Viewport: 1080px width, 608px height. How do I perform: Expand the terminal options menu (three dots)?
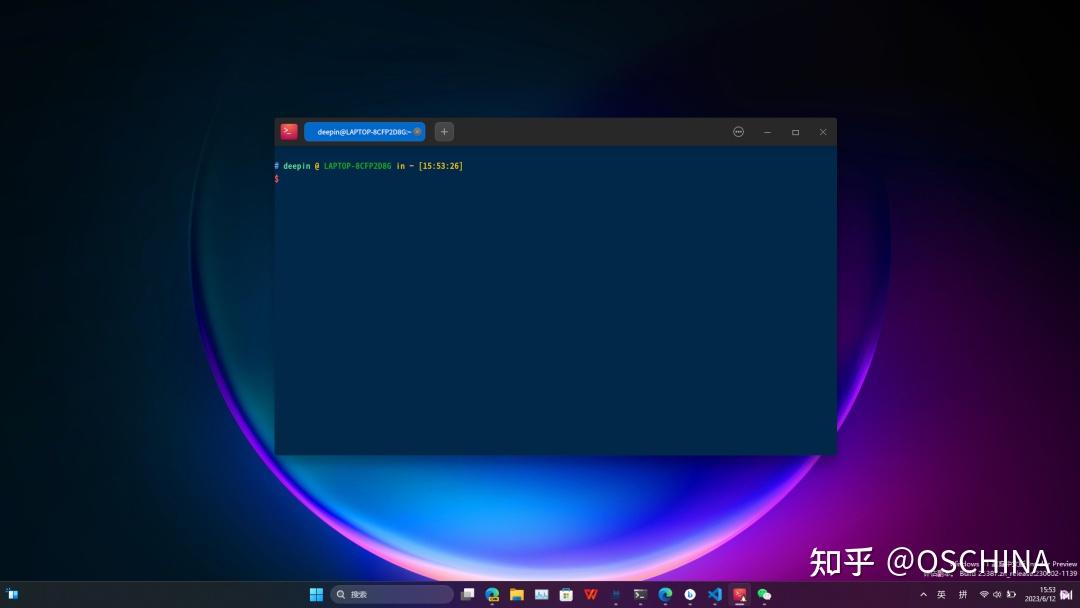click(738, 131)
